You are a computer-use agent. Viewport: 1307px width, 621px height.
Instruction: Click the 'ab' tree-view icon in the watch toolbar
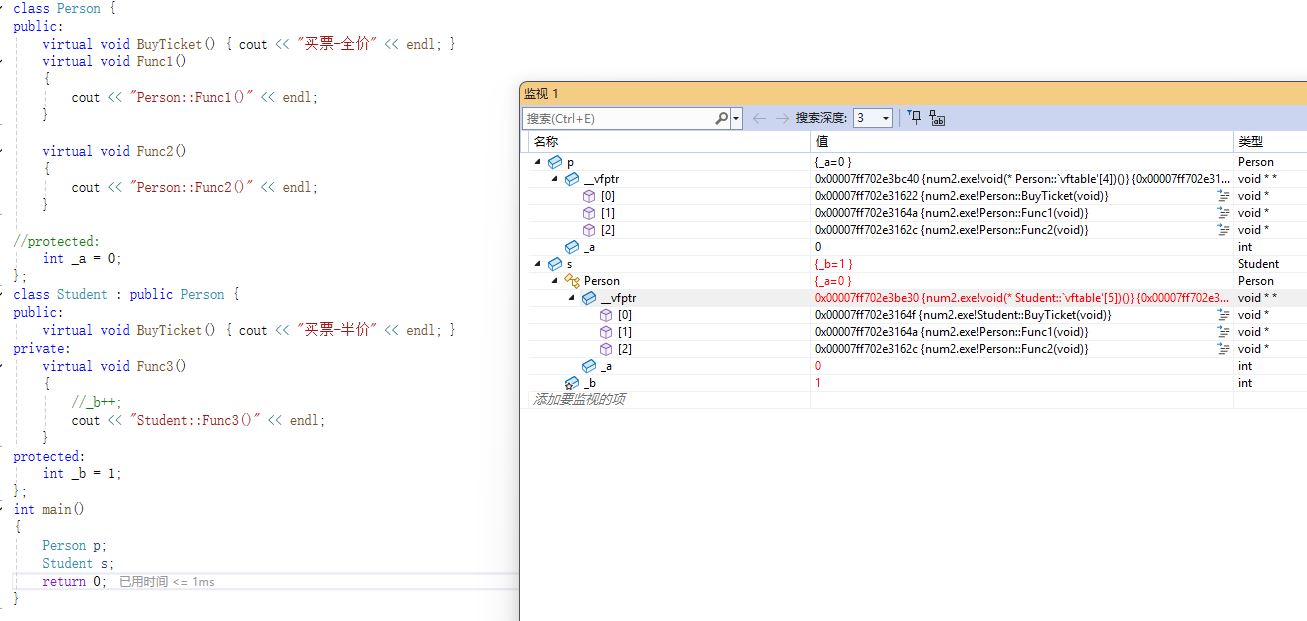[937, 118]
